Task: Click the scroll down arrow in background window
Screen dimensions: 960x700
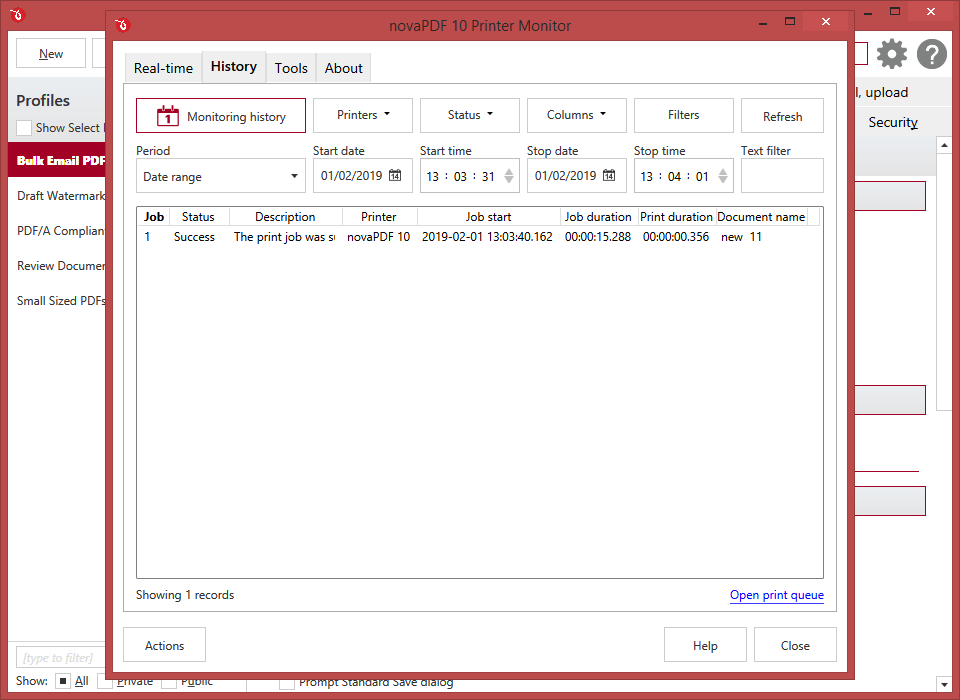Action: pos(943,683)
